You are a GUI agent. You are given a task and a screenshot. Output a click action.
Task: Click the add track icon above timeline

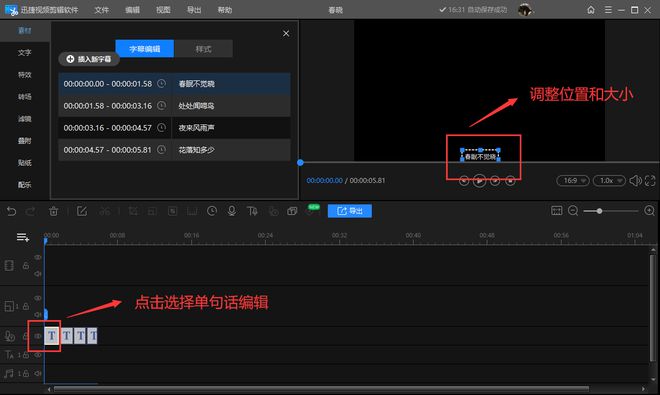click(x=23, y=238)
